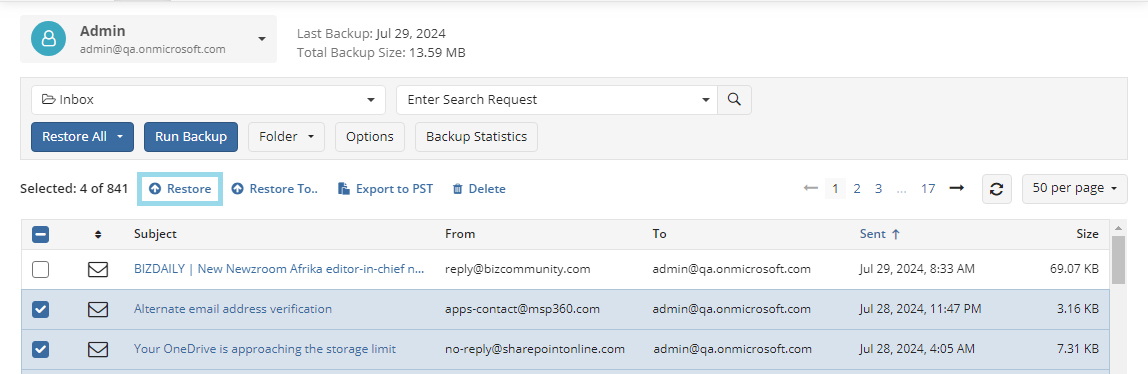
Task: Click the refresh list icon
Action: pos(996,189)
